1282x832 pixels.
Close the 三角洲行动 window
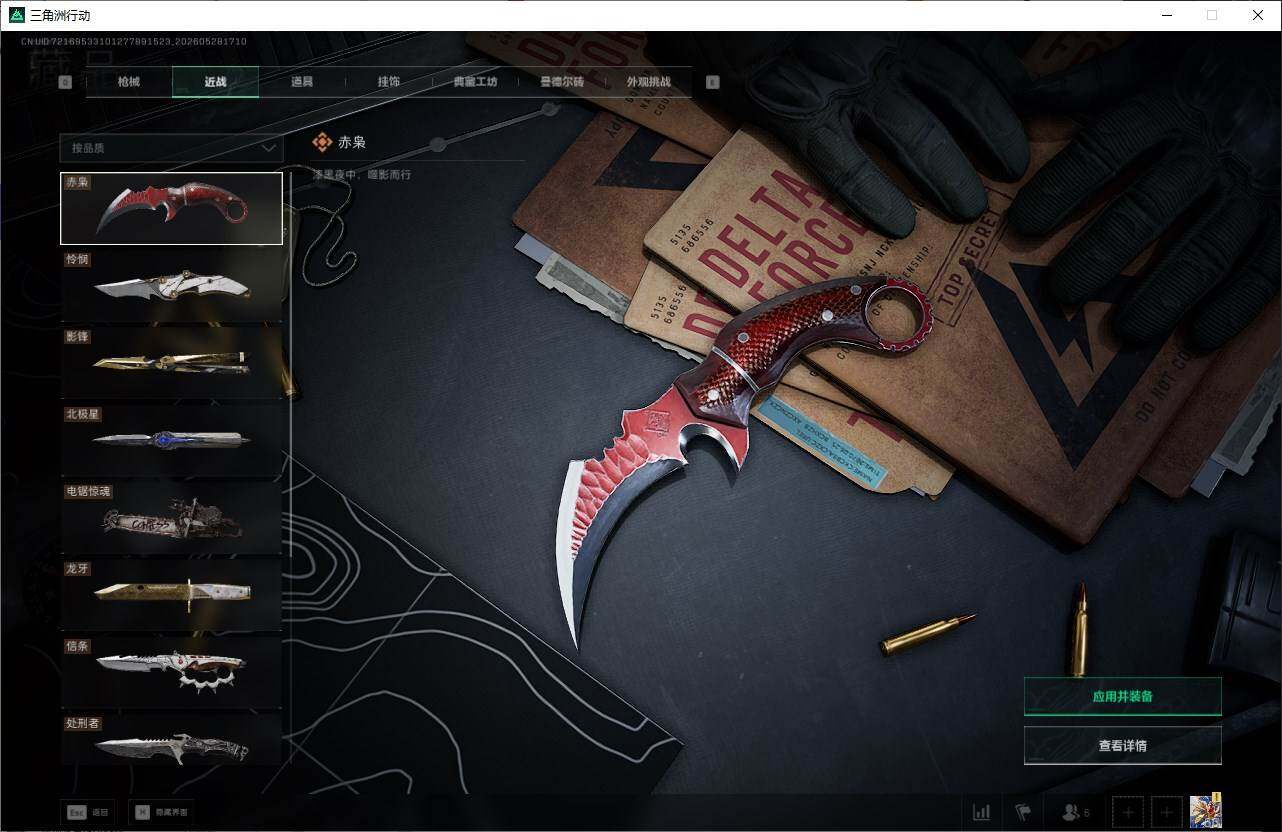pos(1258,15)
